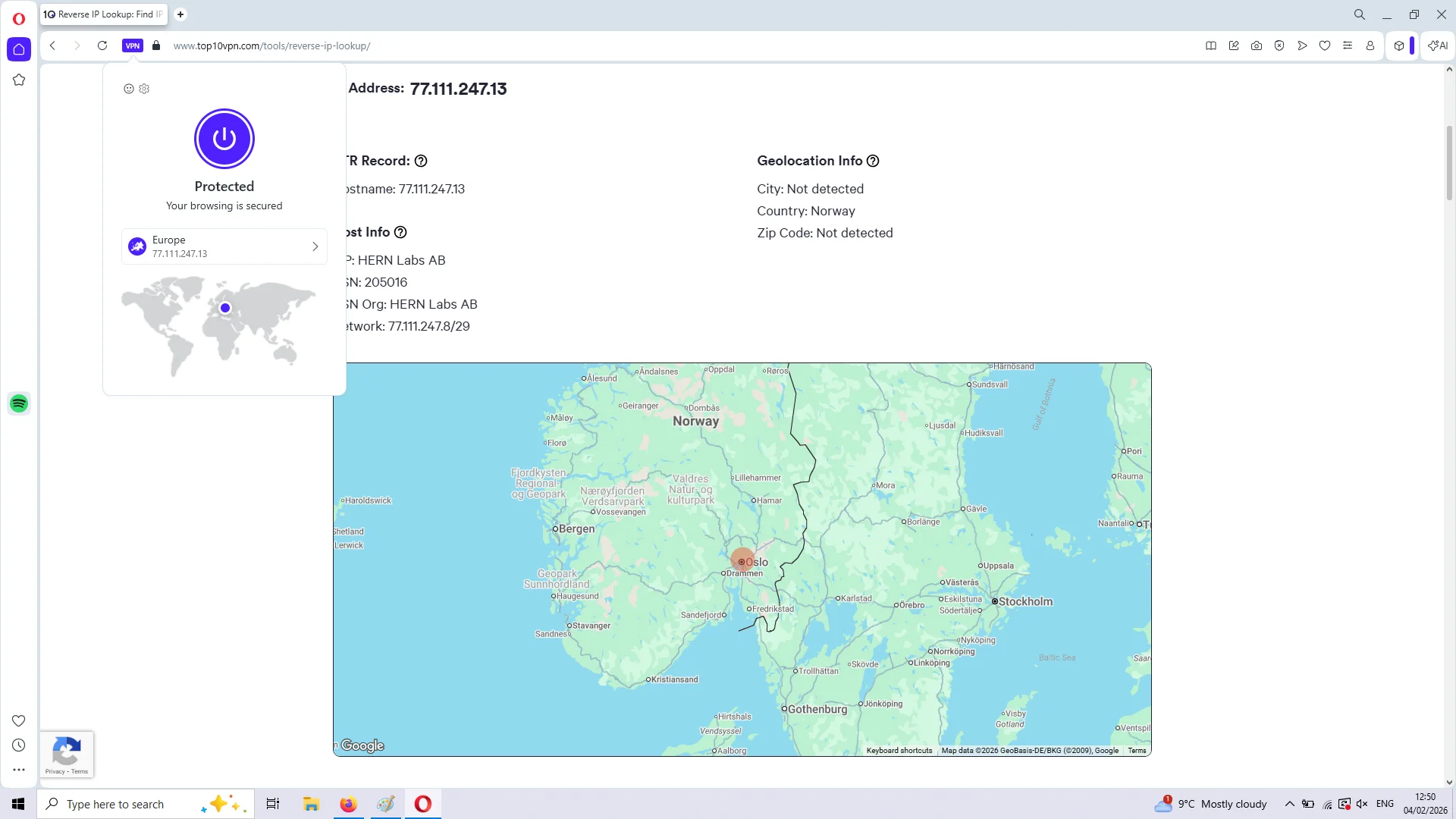
Task: Switch to the Reverse IP Lookup tab
Action: (x=103, y=14)
